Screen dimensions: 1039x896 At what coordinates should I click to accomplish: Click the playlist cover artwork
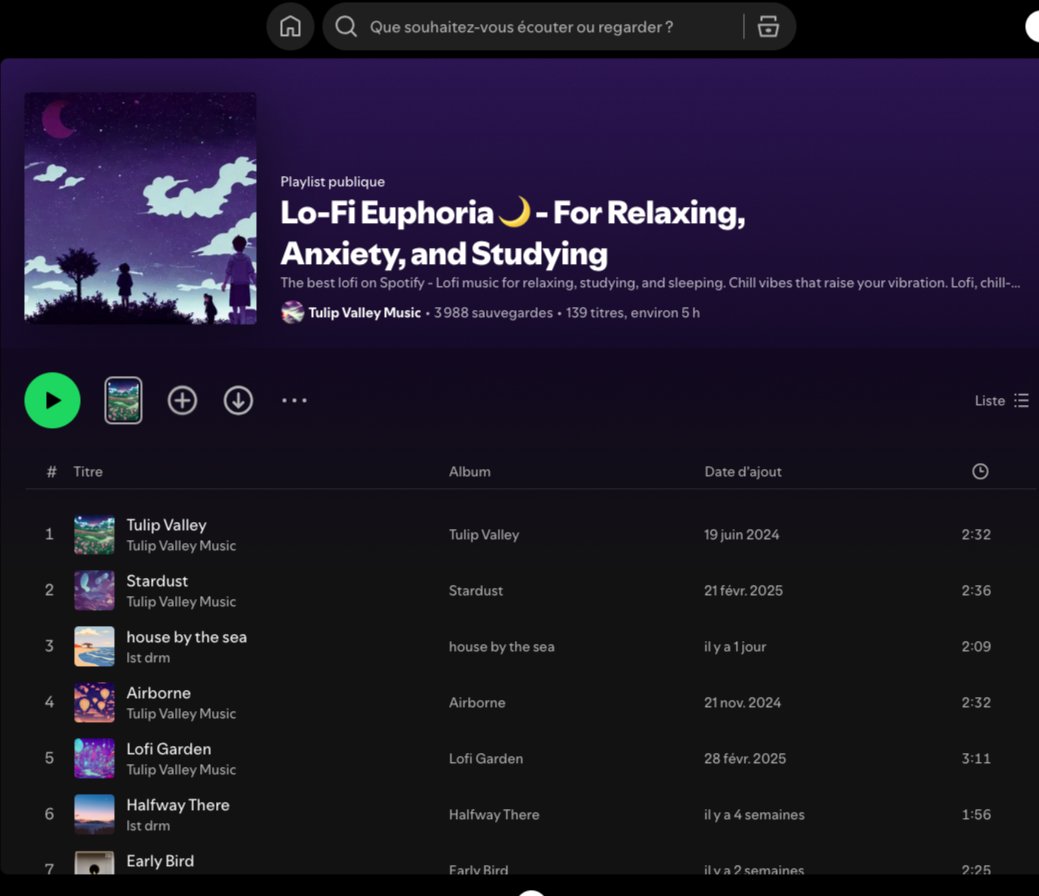(x=140, y=208)
